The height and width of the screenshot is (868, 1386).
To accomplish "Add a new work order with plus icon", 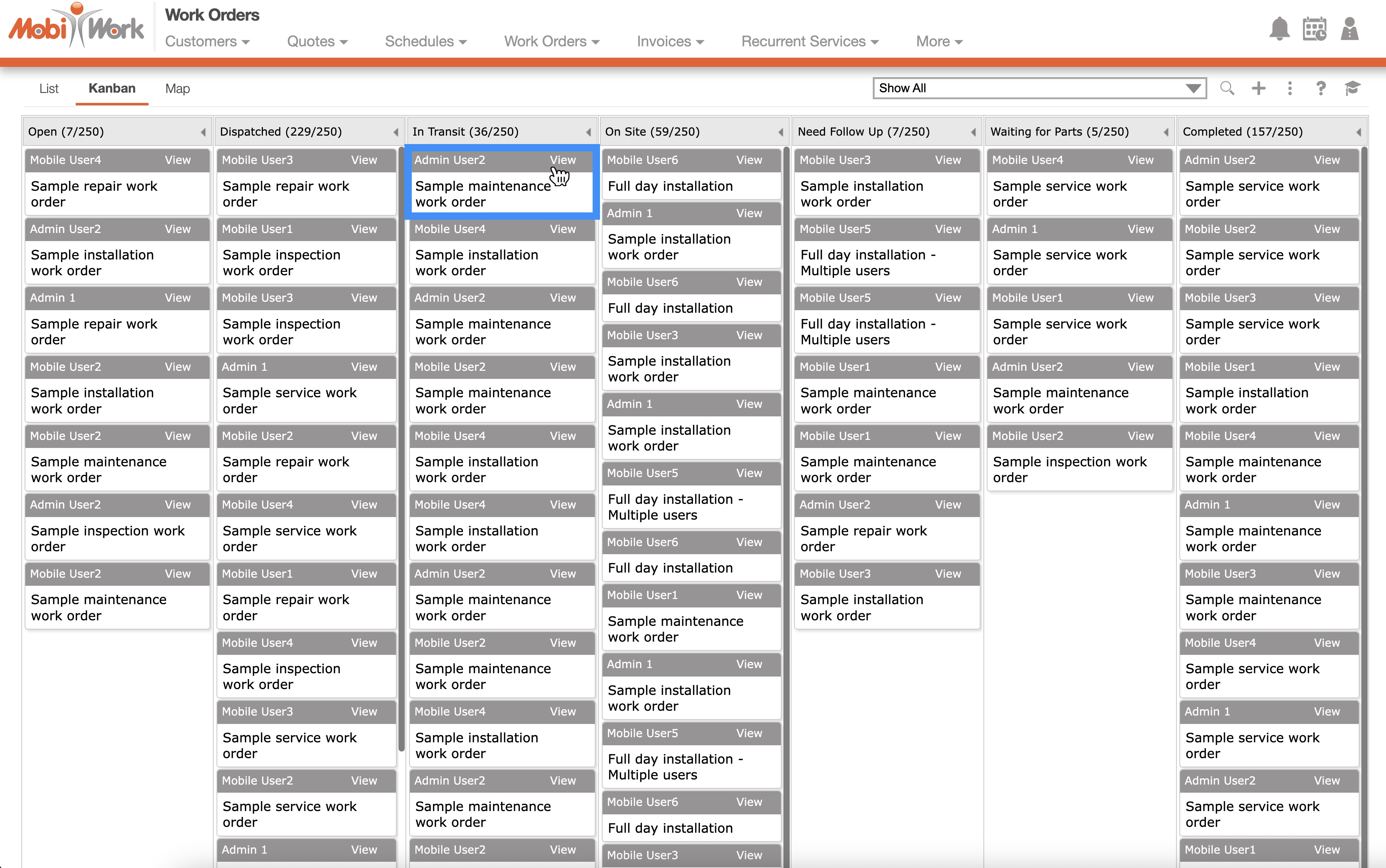I will pyautogui.click(x=1258, y=89).
